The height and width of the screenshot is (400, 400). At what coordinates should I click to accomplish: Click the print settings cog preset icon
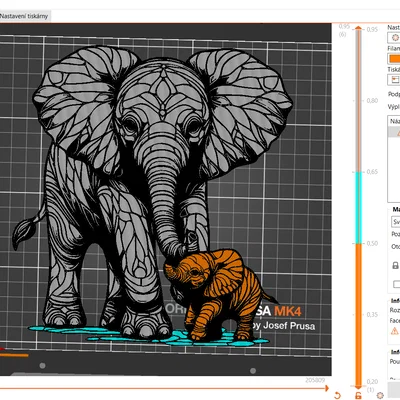click(395, 38)
